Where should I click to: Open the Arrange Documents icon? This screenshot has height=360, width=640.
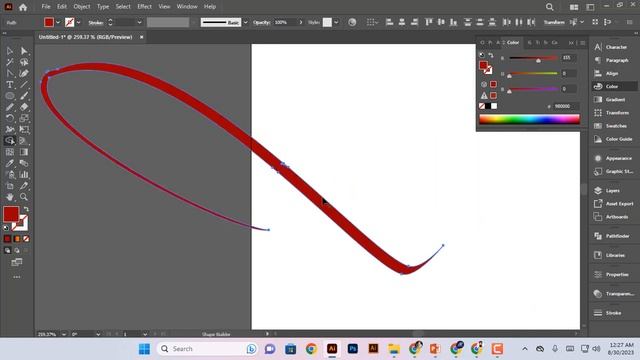click(574, 7)
